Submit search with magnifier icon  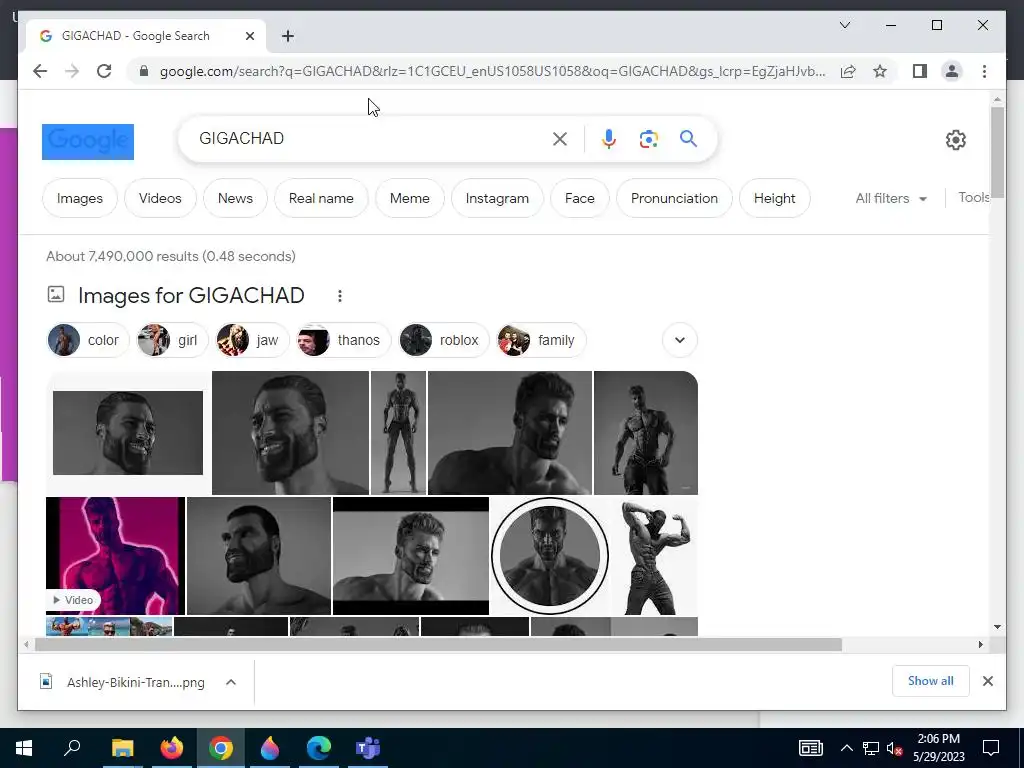688,138
